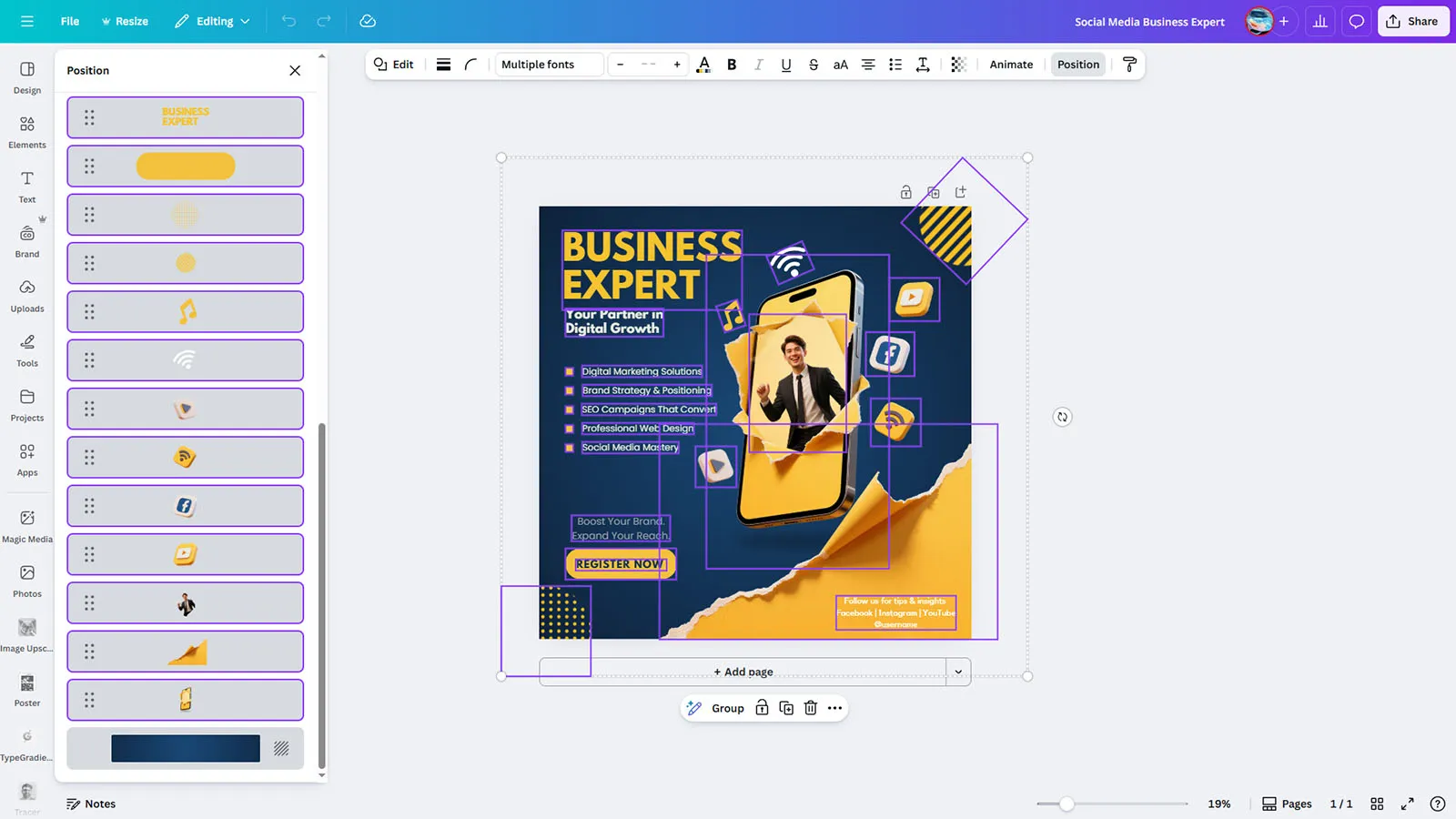Open the File menu

click(x=69, y=21)
